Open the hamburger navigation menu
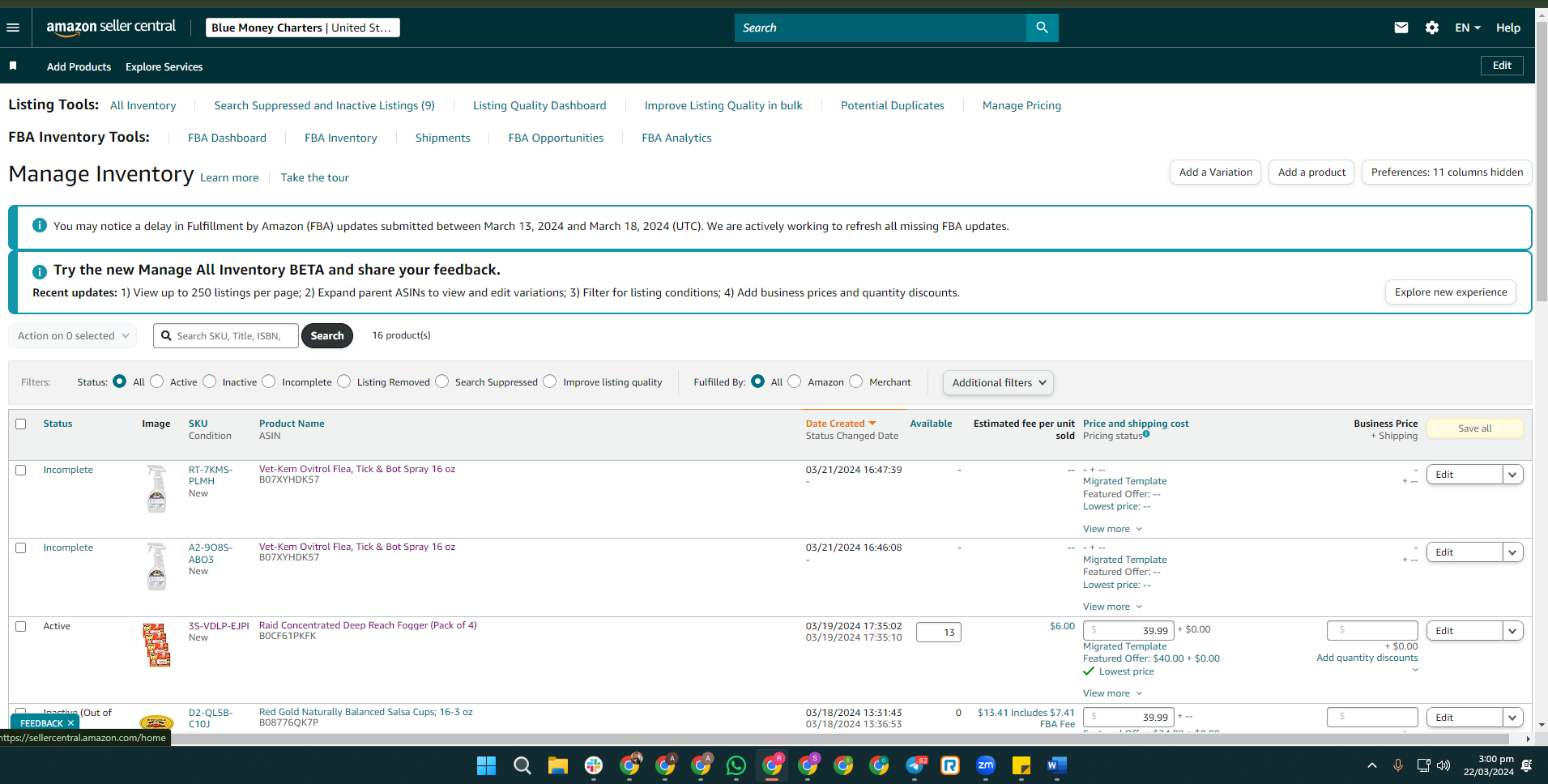This screenshot has height=784, width=1548. coord(13,28)
